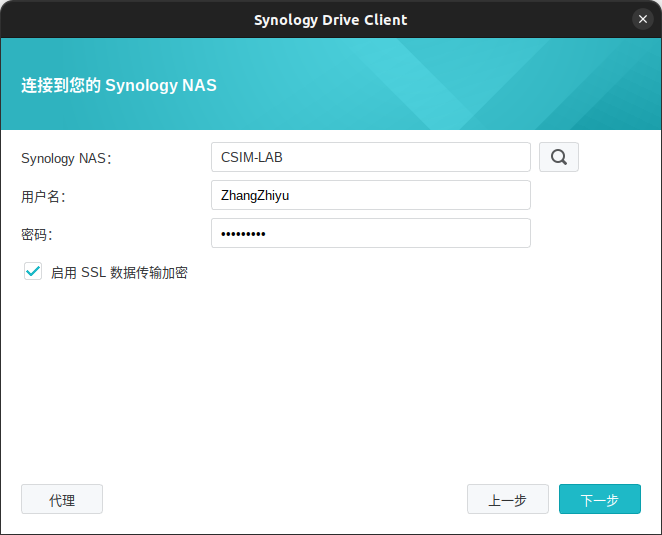Click the 代理 proxy button

[62, 499]
